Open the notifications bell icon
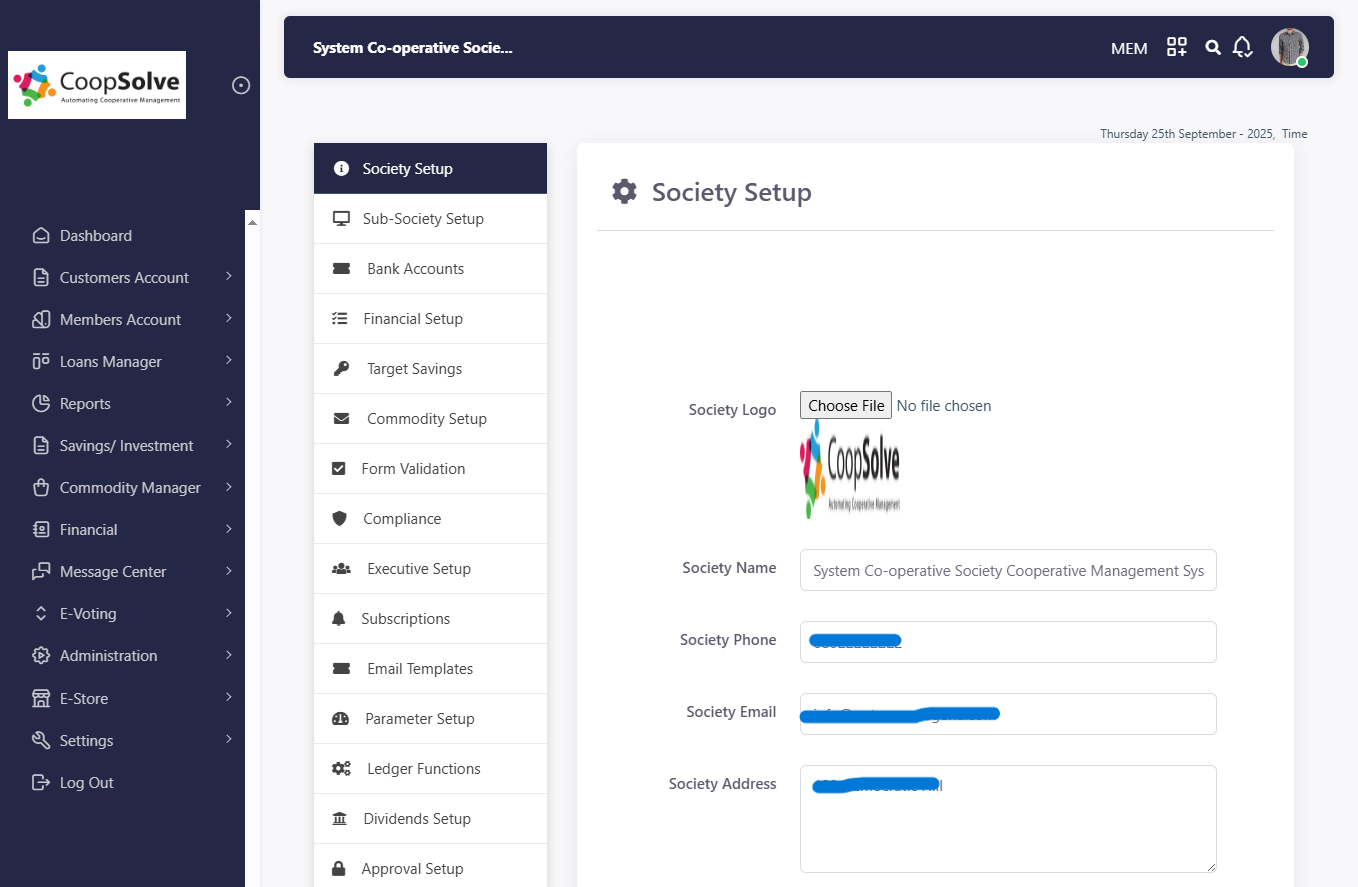 (1243, 47)
